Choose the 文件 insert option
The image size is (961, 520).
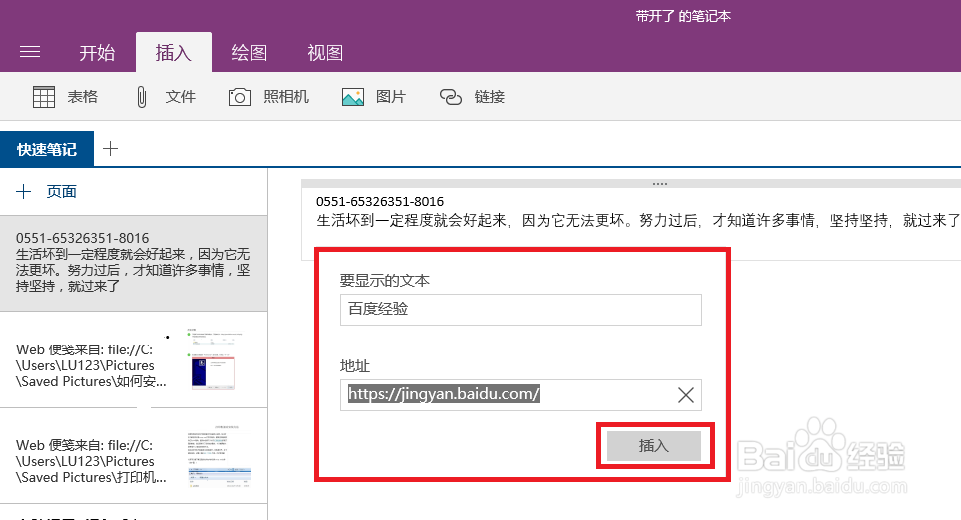click(180, 97)
